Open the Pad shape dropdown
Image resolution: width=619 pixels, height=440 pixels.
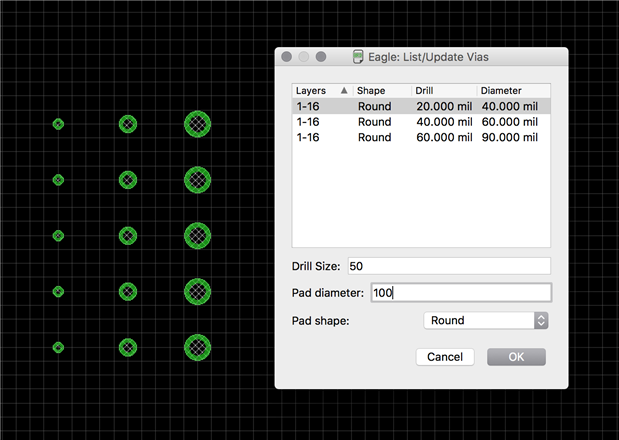click(486, 321)
